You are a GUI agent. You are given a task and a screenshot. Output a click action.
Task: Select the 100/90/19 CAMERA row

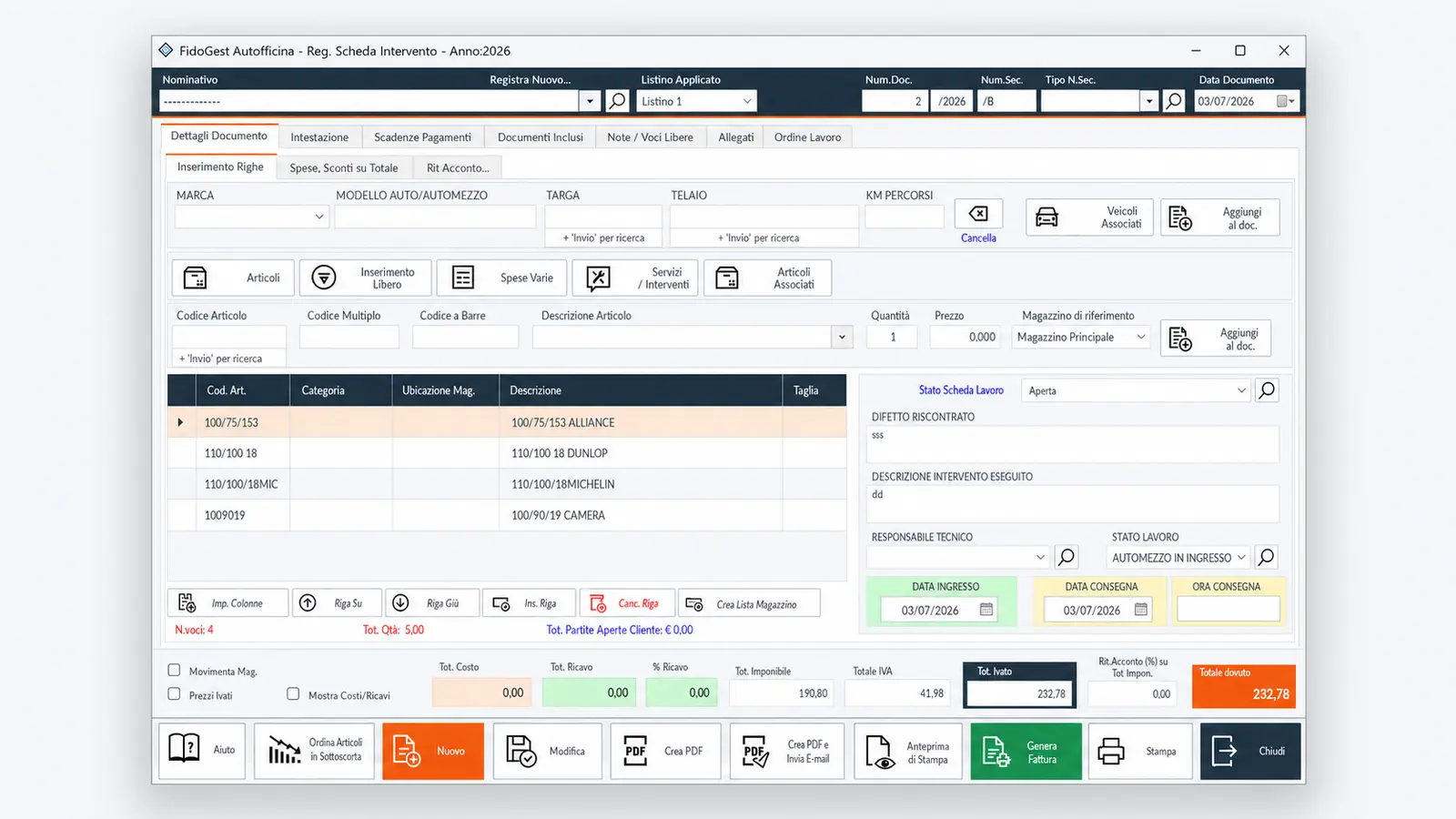tap(507, 515)
